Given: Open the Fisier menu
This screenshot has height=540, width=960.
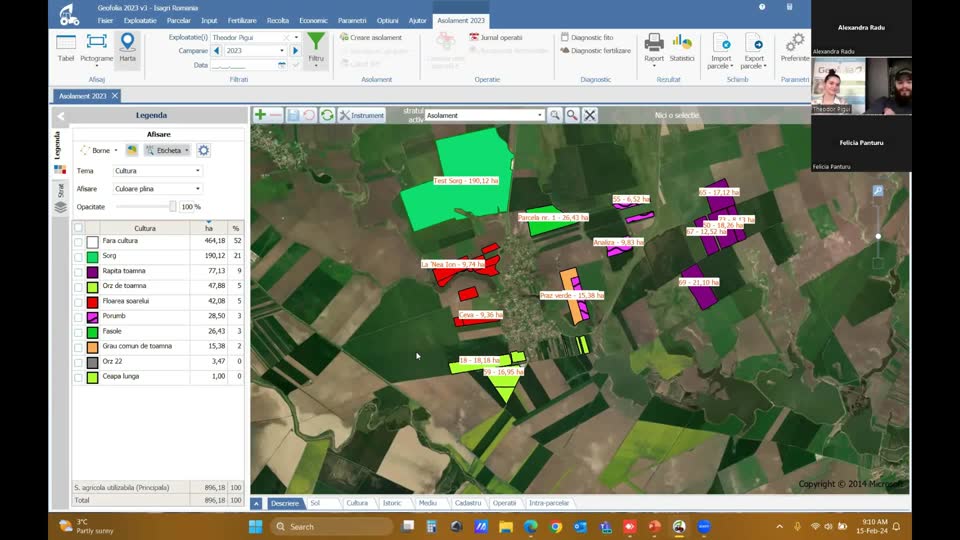Looking at the screenshot, I should pos(105,20).
